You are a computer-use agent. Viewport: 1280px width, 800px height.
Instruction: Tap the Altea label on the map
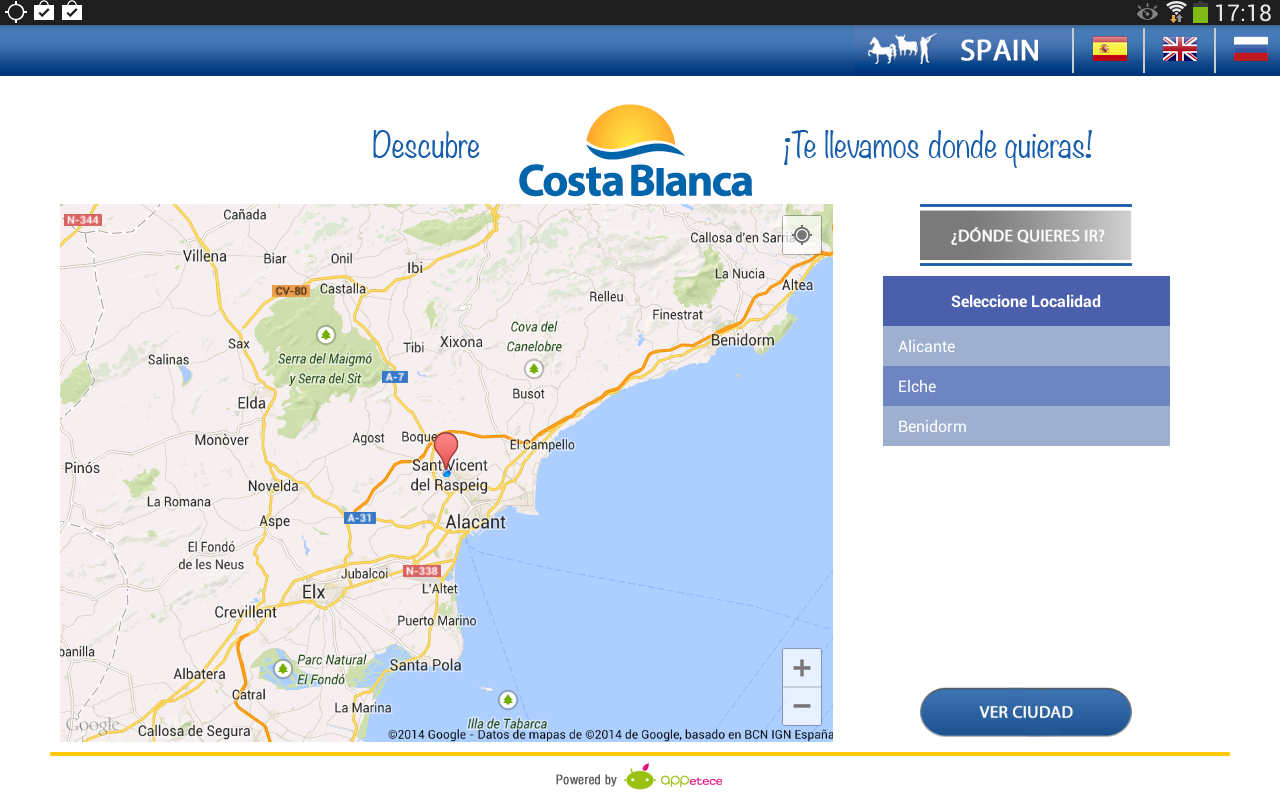pos(797,285)
